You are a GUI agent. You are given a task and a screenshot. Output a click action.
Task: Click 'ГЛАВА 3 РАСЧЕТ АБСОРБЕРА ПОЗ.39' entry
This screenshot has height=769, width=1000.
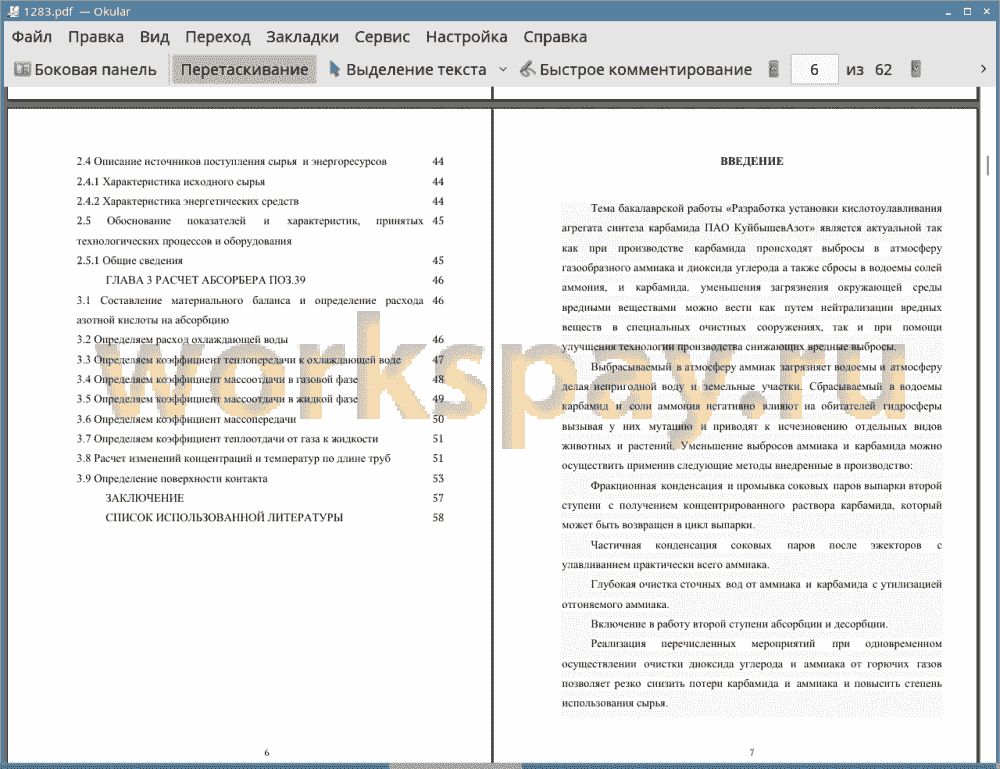[x=205, y=280]
